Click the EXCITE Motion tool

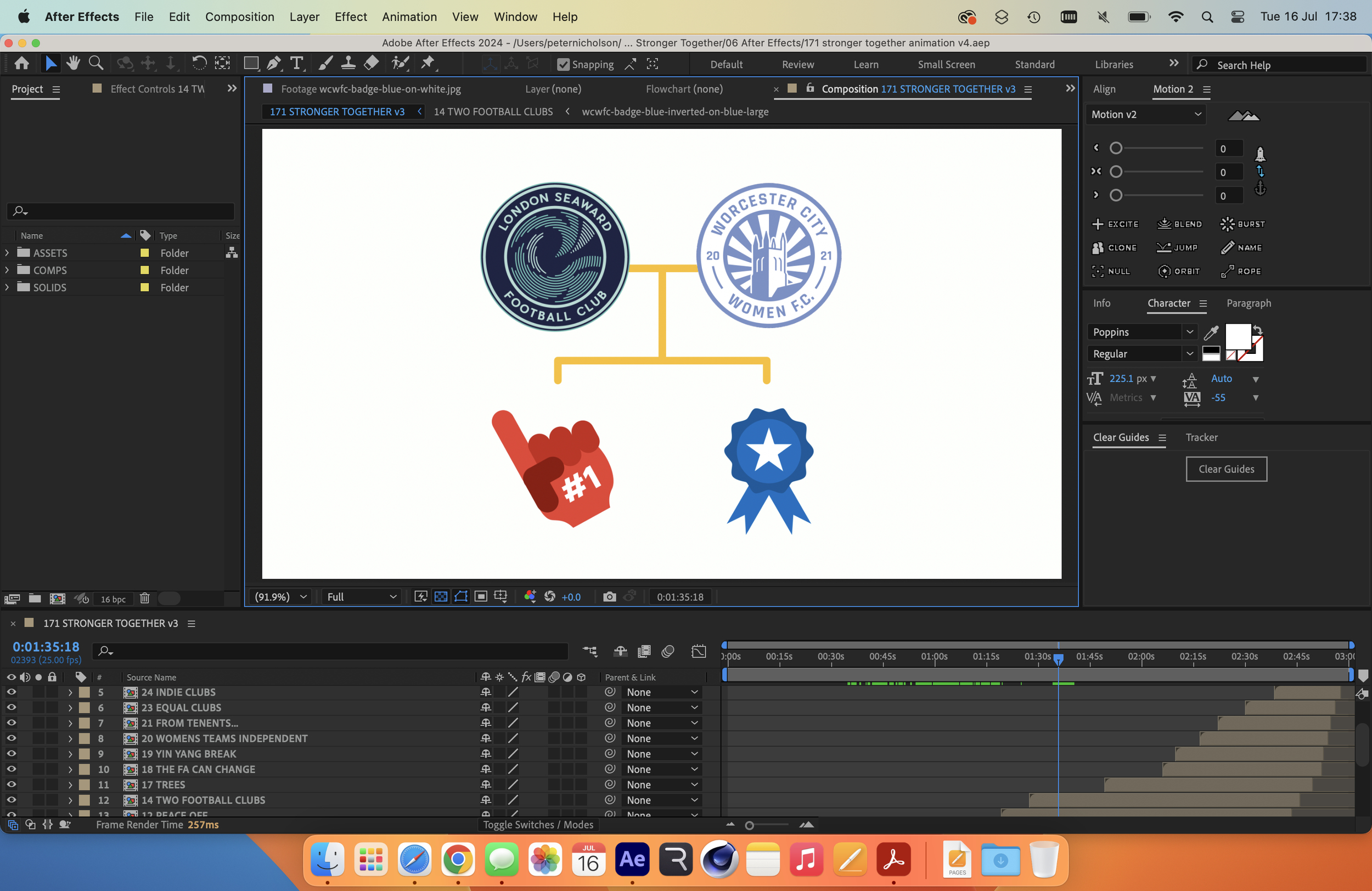point(1115,224)
